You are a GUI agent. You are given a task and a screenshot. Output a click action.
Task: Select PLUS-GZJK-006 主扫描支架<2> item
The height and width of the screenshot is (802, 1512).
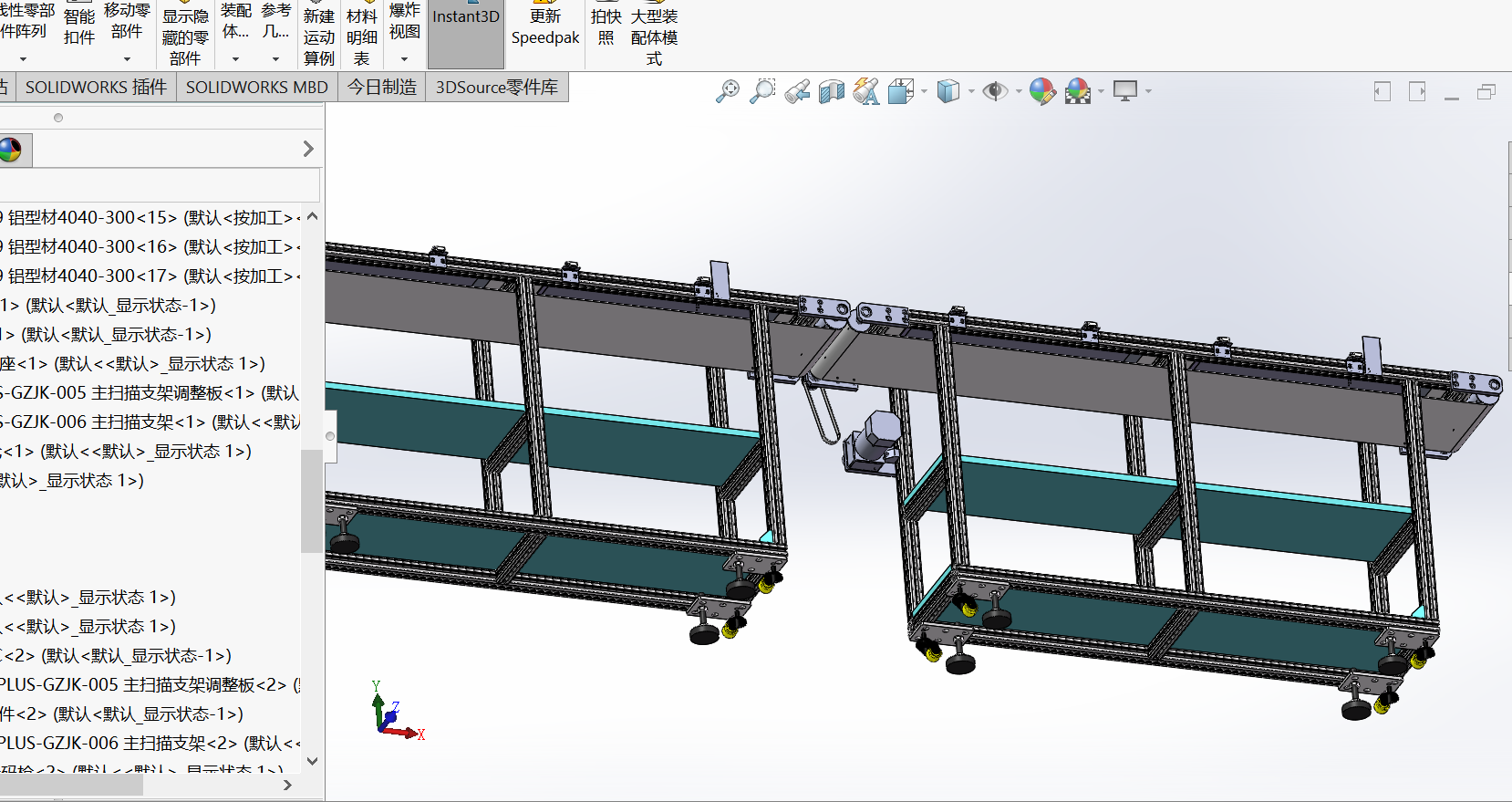tap(150, 744)
